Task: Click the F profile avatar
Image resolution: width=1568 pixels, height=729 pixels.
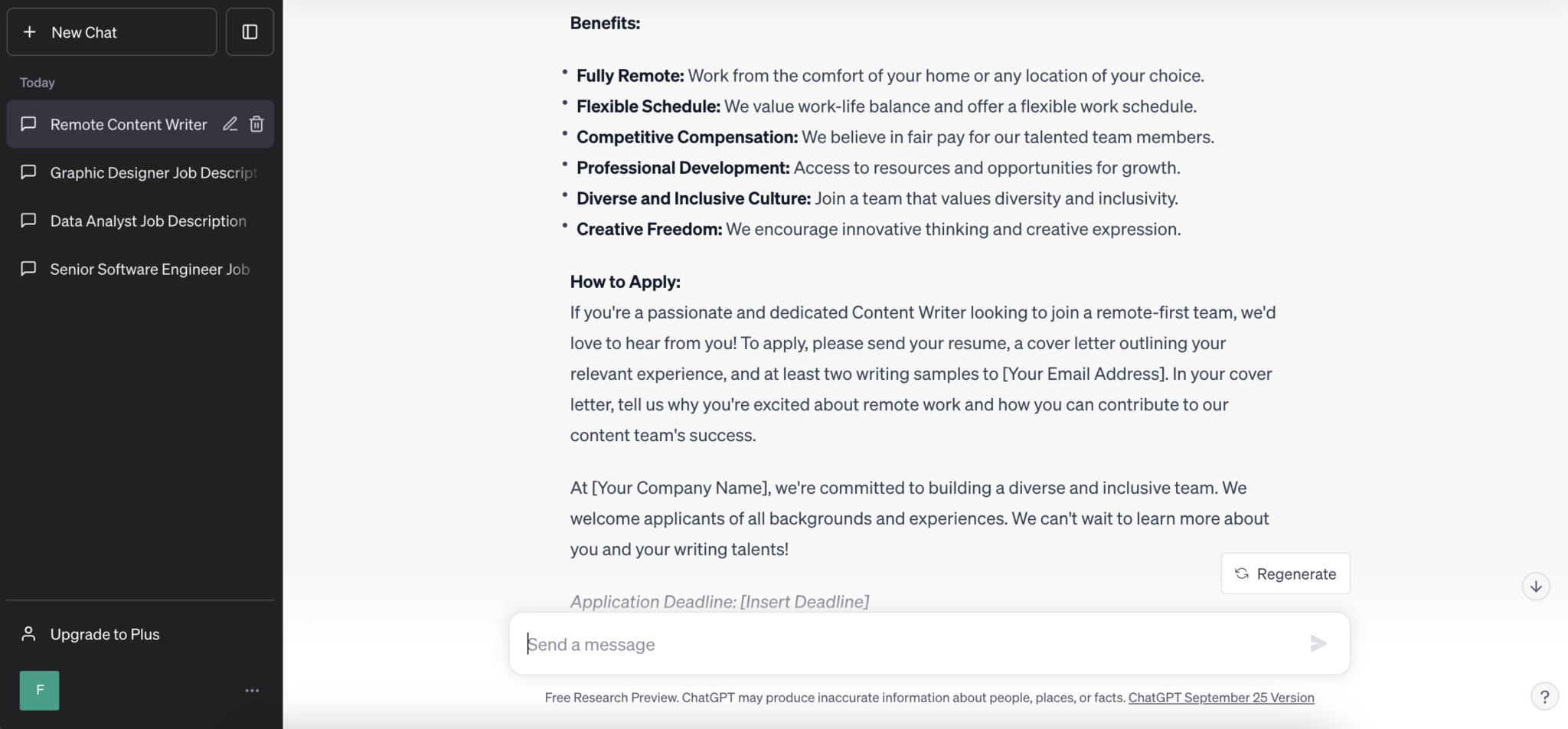Action: point(39,690)
